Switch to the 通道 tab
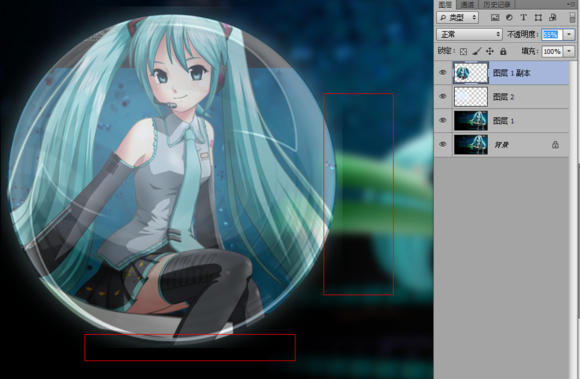This screenshot has height=379, width=580. [x=467, y=4]
